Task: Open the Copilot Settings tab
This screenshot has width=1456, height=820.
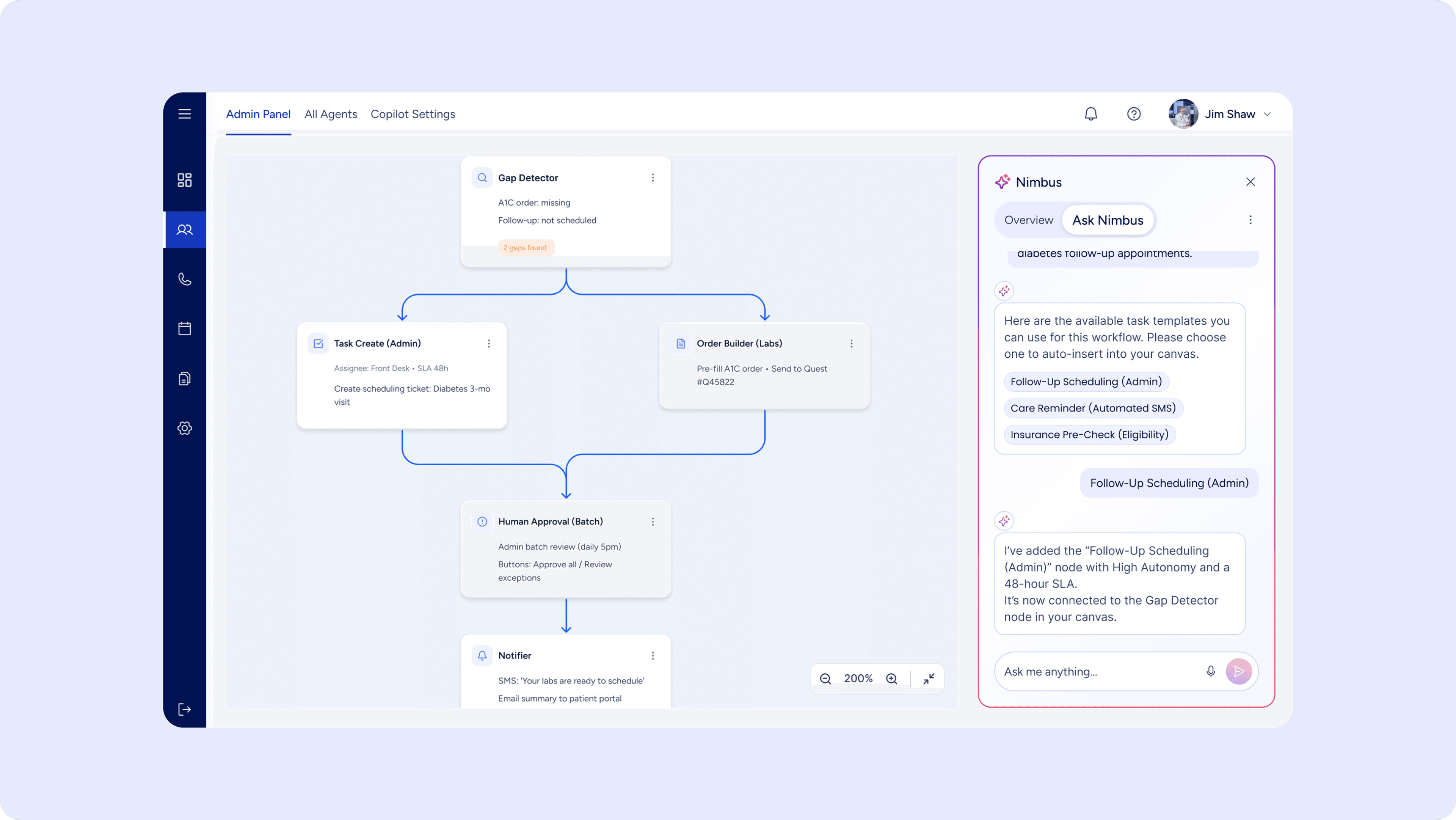Action: coord(413,114)
